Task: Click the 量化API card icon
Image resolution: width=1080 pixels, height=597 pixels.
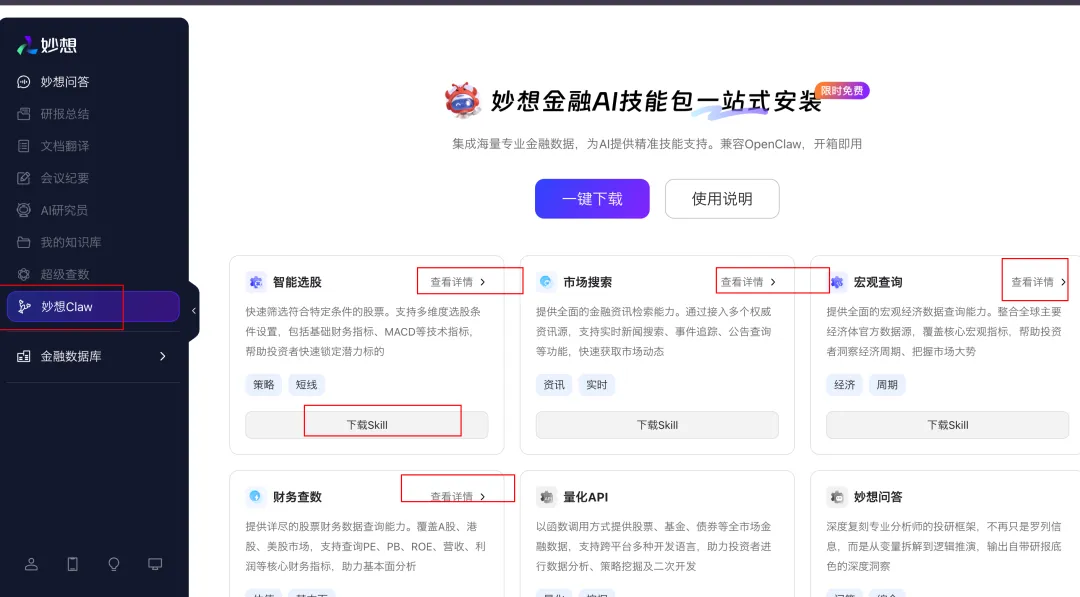Action: [x=546, y=496]
